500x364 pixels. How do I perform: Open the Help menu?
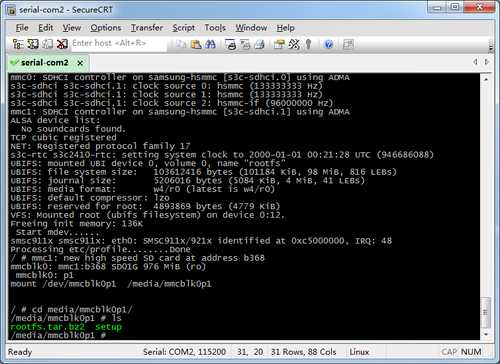285,28
